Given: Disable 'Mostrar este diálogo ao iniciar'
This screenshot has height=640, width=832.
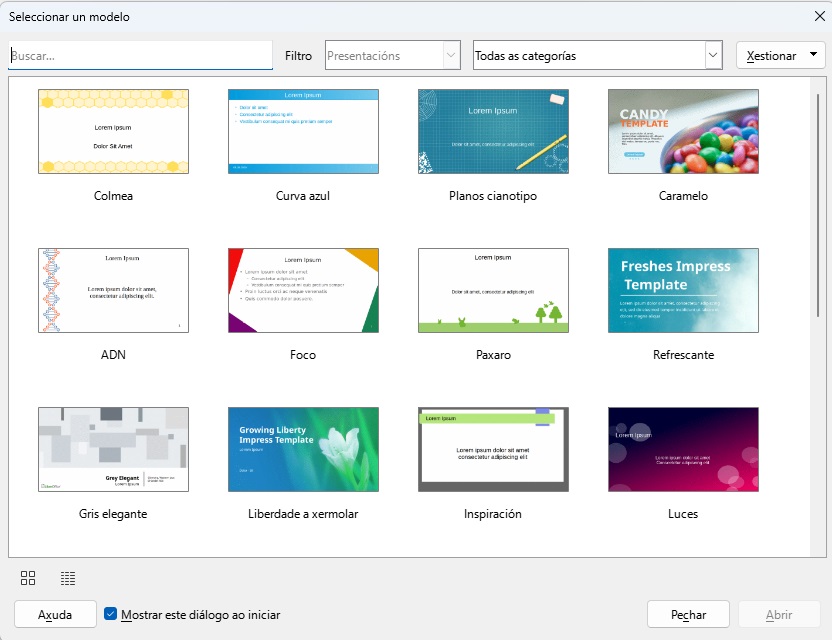Looking at the screenshot, I should click(110, 616).
